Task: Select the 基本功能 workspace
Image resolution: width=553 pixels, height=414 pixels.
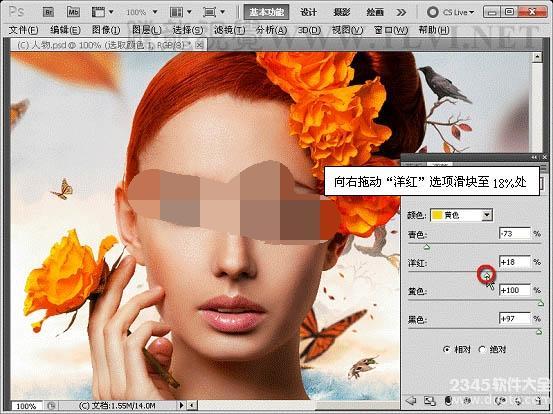Action: [266, 12]
